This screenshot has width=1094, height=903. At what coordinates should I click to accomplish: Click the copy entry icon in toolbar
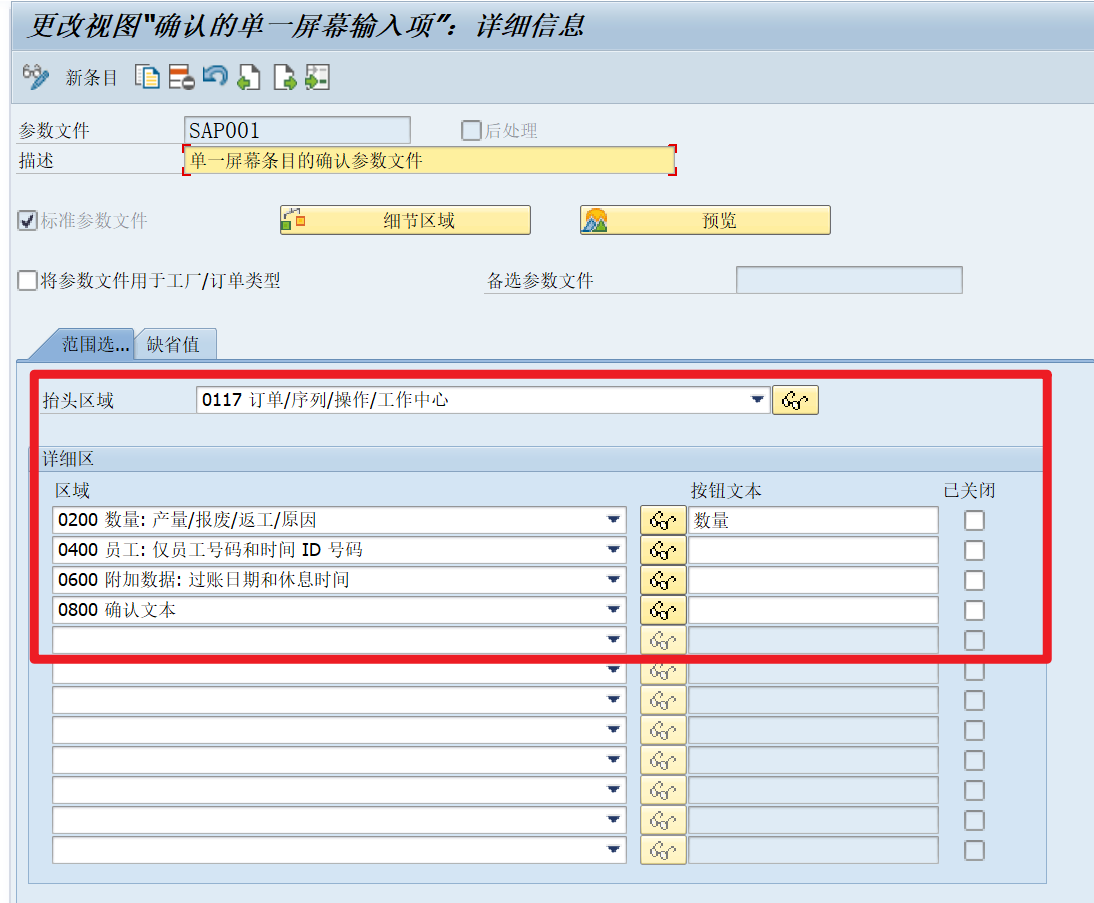point(146,77)
